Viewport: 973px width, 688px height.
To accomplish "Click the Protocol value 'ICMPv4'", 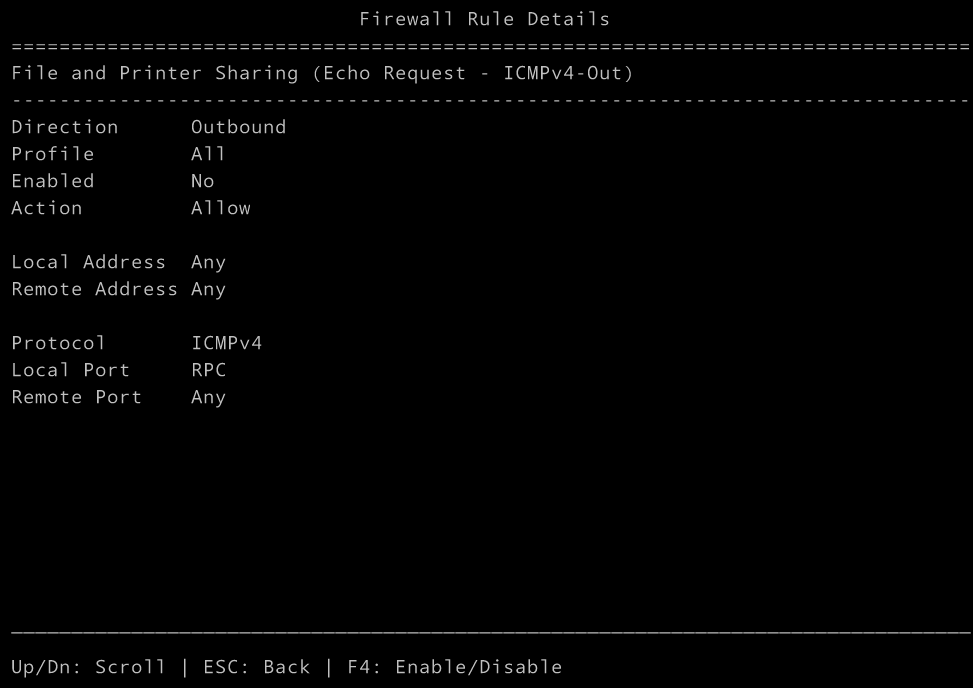I will [x=226, y=343].
